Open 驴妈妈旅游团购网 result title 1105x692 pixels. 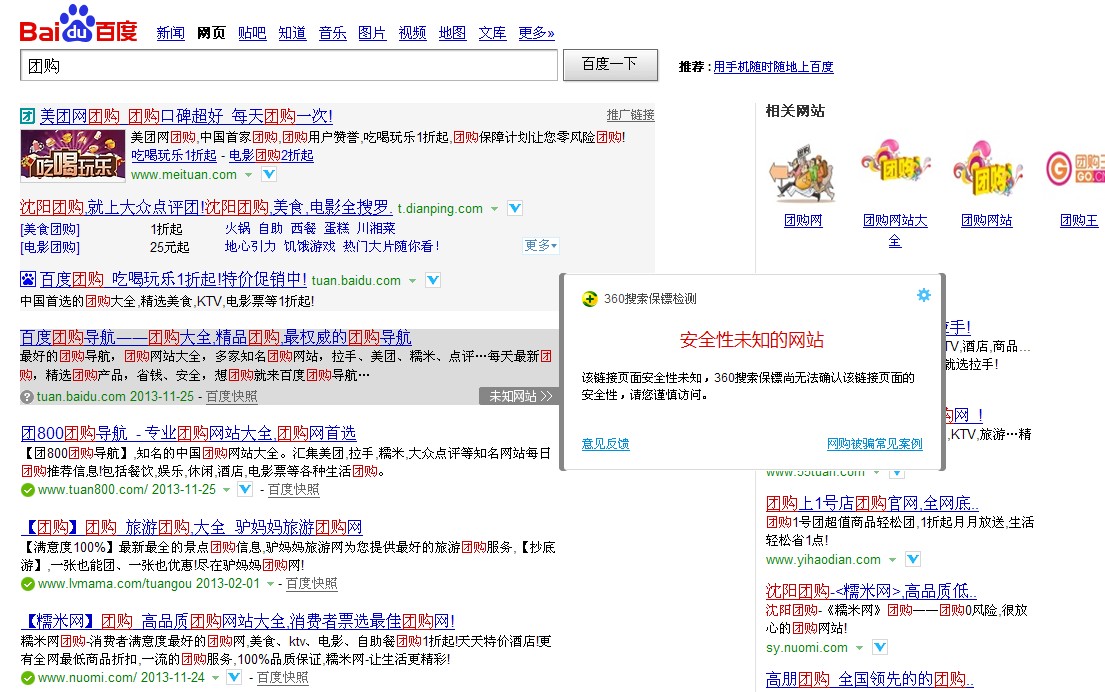click(x=191, y=527)
